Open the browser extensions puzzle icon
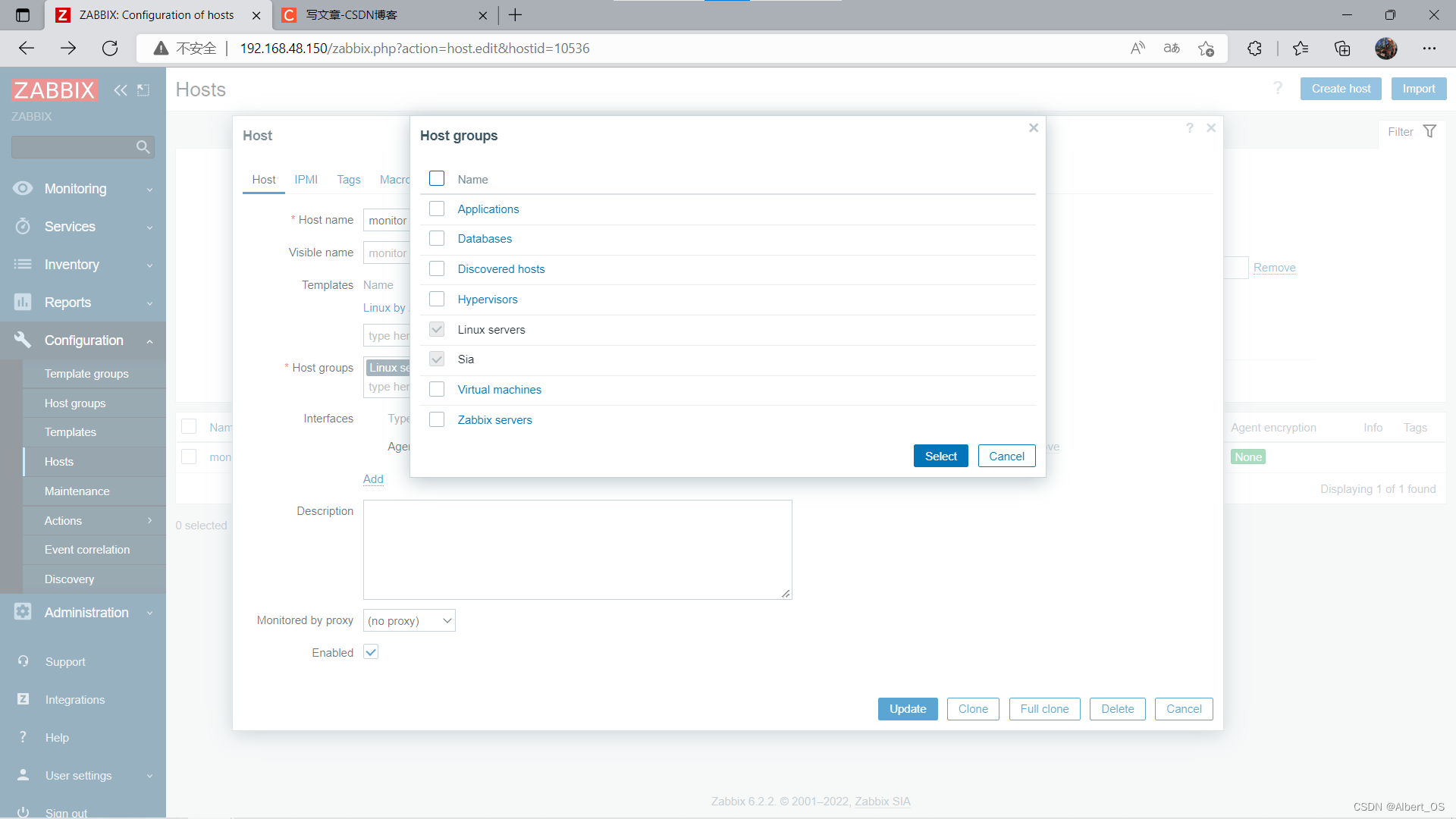This screenshot has height=819, width=1456. pos(1254,49)
